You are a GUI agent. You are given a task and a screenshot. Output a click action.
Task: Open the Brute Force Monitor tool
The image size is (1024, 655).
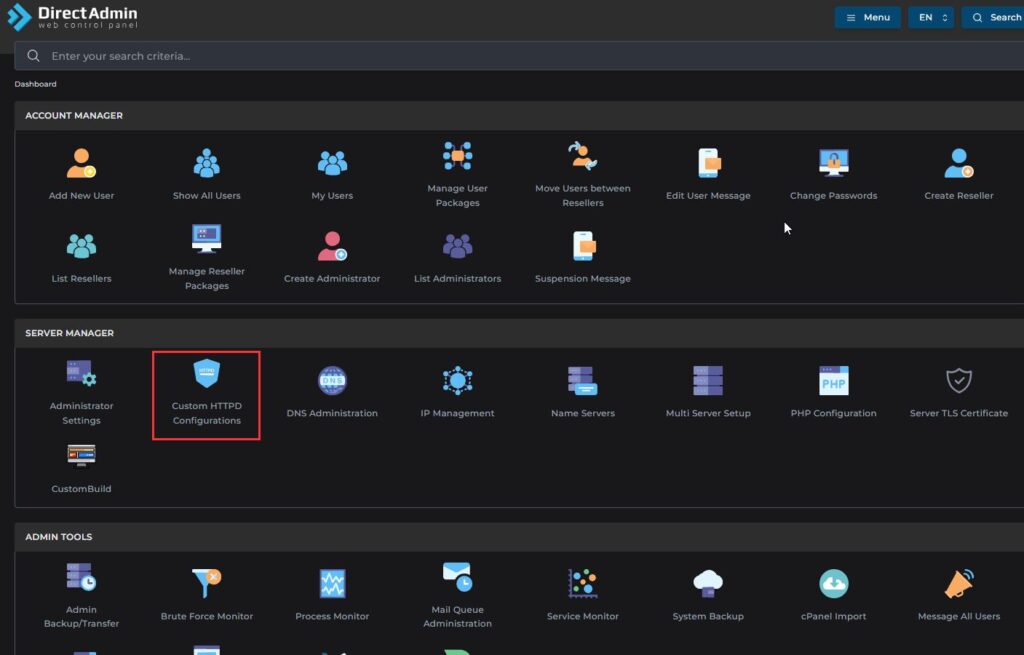(x=206, y=584)
